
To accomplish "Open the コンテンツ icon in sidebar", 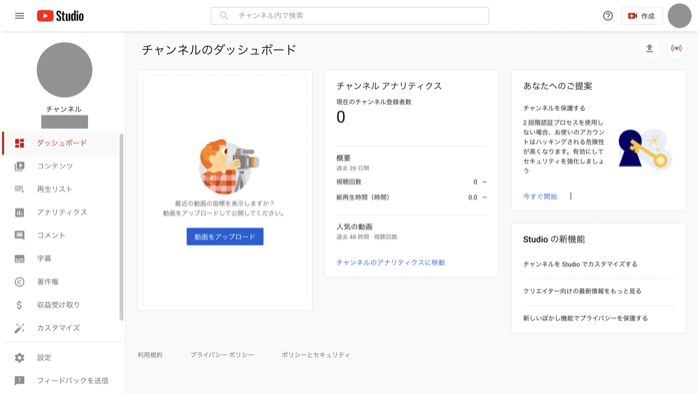I will 19,166.
